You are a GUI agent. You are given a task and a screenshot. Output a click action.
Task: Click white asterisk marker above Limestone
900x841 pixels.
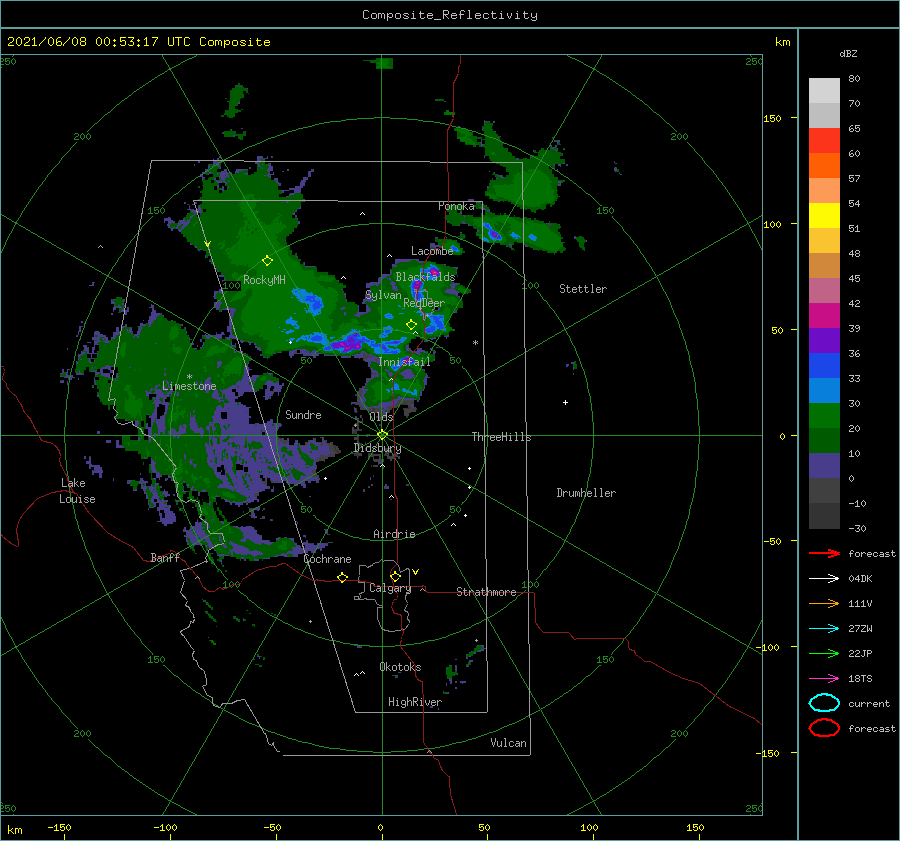189,377
